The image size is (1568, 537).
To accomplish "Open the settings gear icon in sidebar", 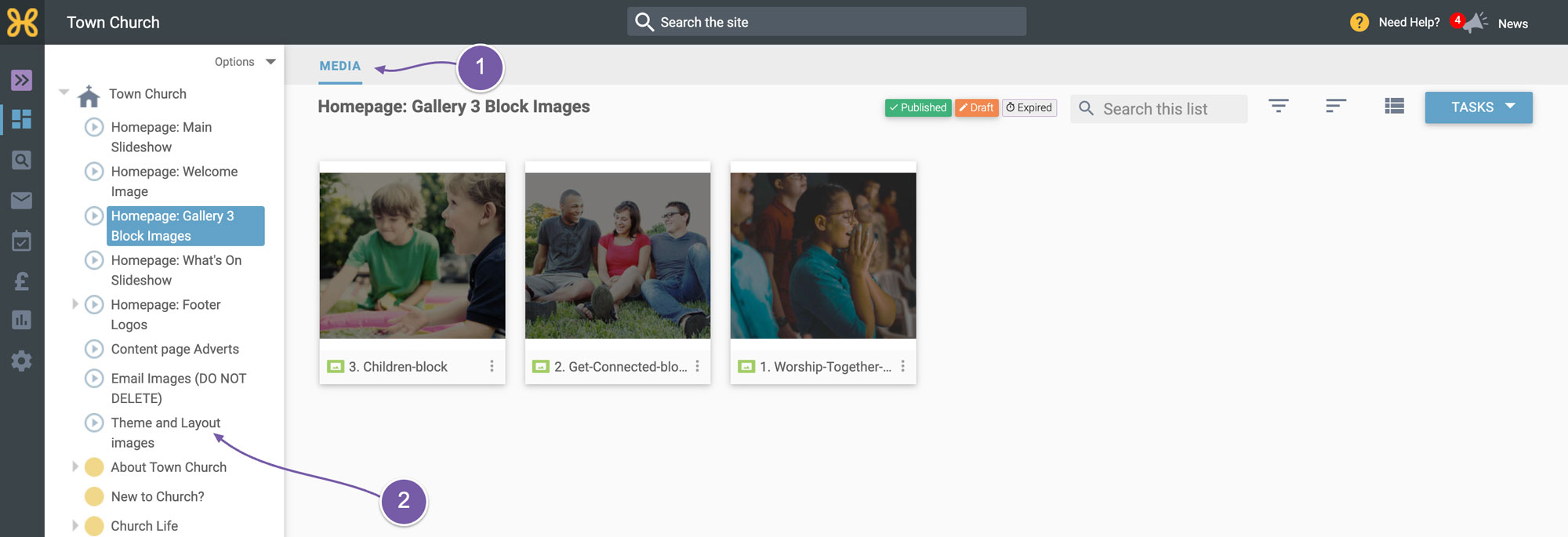I will point(22,361).
